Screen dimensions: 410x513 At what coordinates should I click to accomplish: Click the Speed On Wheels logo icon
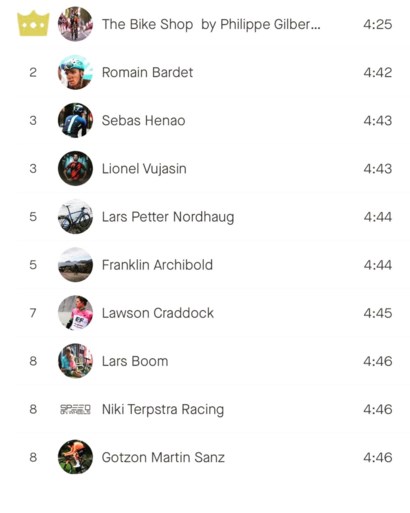pyautogui.click(x=75, y=409)
